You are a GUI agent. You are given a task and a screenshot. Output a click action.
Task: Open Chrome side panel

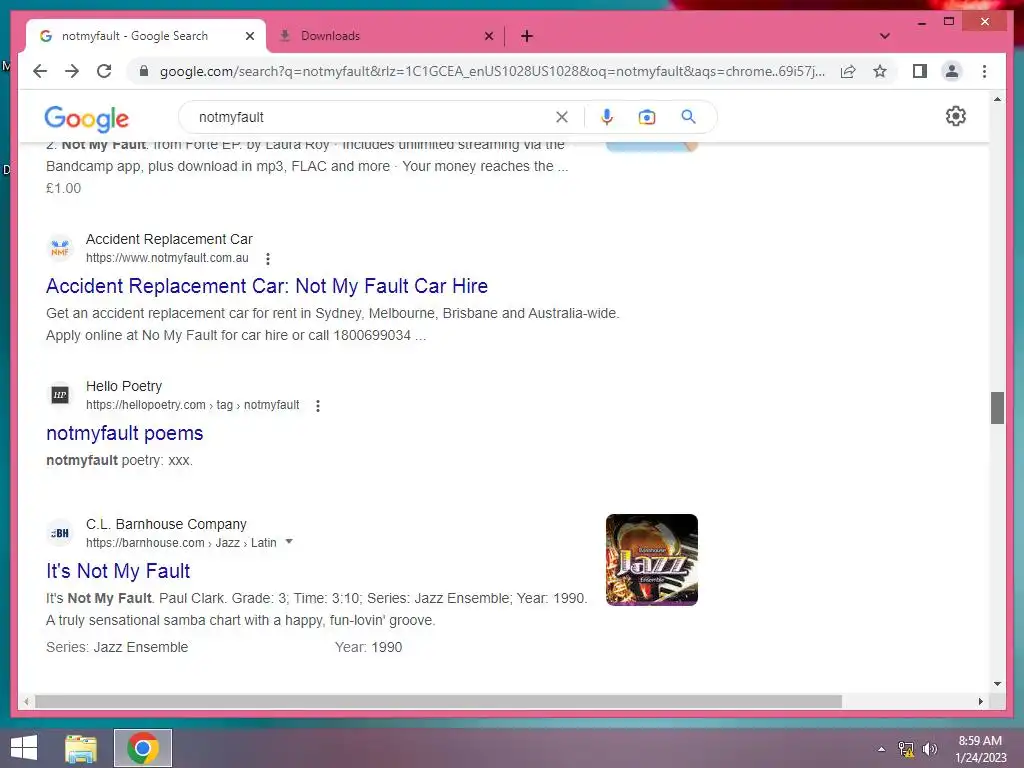[x=920, y=71]
